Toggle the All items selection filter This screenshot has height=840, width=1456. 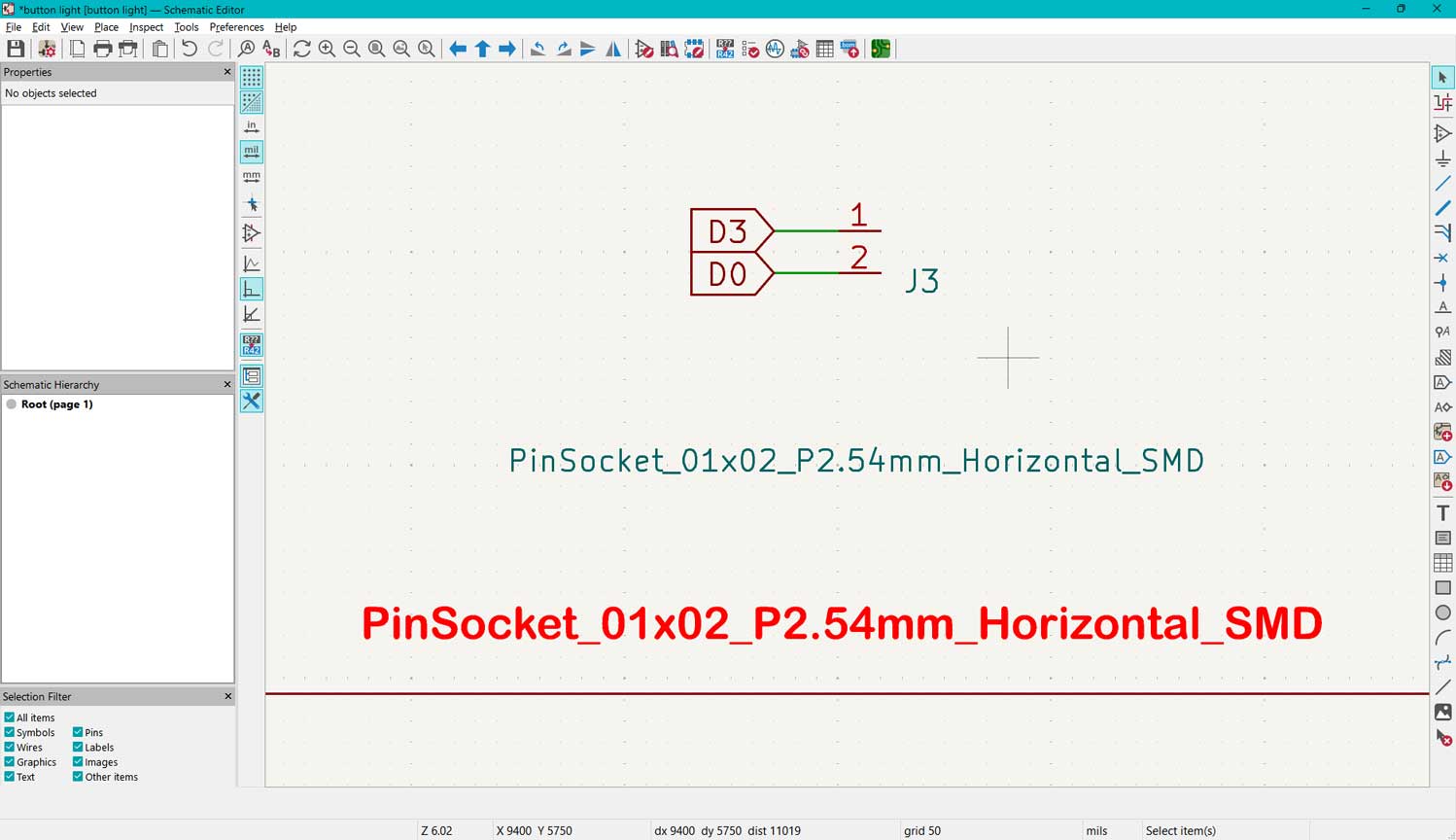pos(10,717)
